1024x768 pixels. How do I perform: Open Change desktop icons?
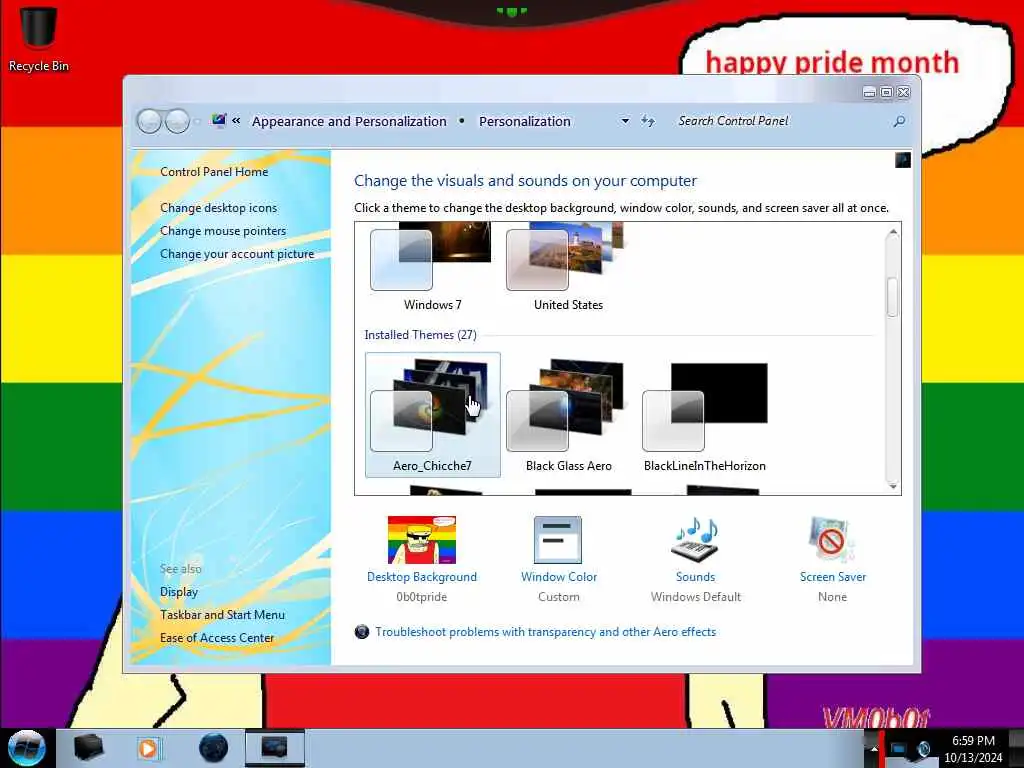point(218,208)
